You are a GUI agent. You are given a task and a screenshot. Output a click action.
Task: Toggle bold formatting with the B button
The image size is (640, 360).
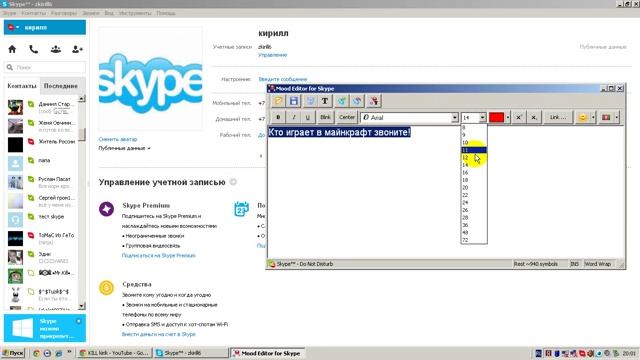click(278, 118)
